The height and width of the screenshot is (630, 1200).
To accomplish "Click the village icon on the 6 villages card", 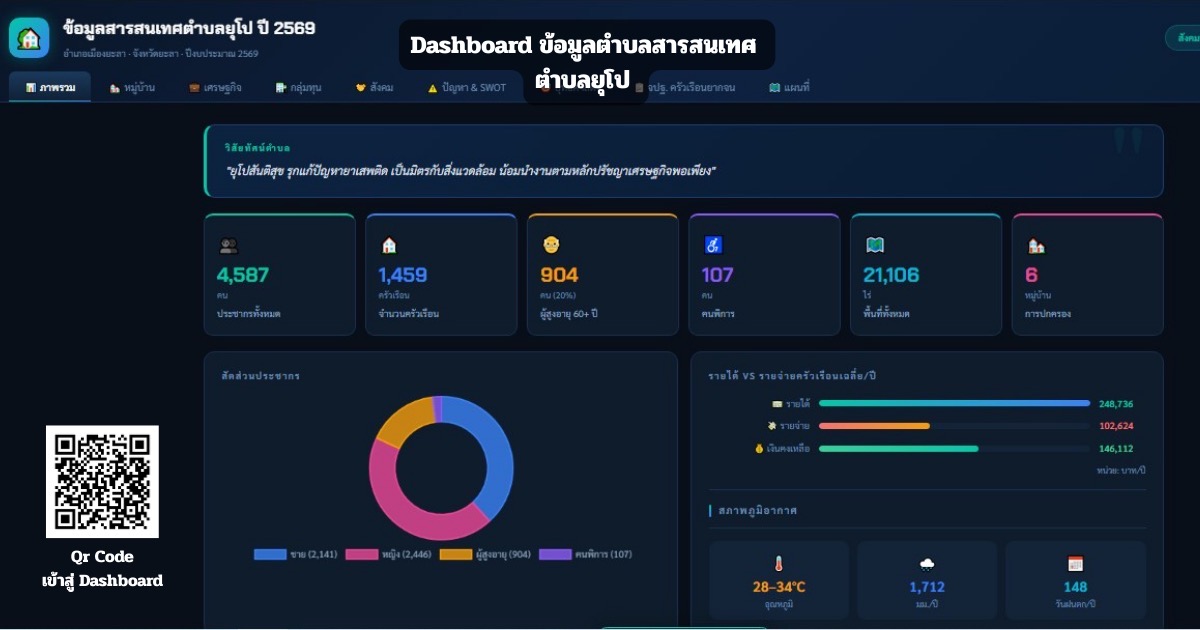I will [x=1036, y=244].
